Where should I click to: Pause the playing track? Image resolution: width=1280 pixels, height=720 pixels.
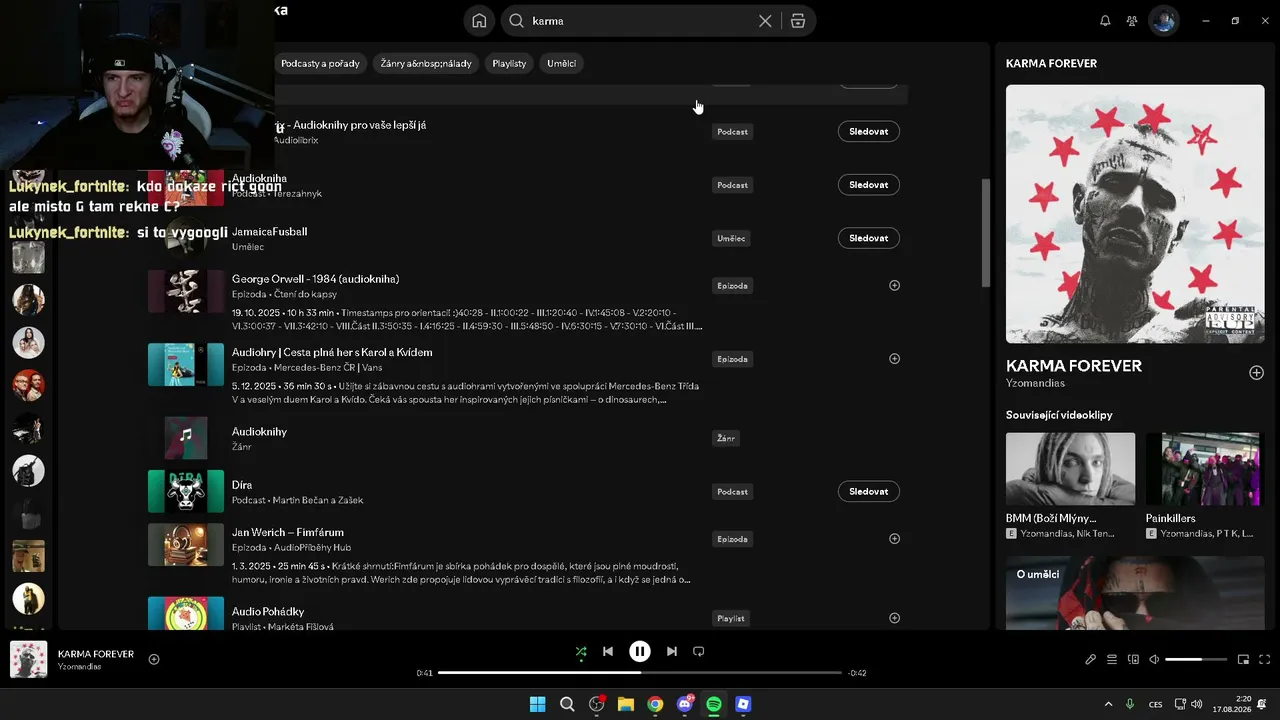tap(640, 651)
